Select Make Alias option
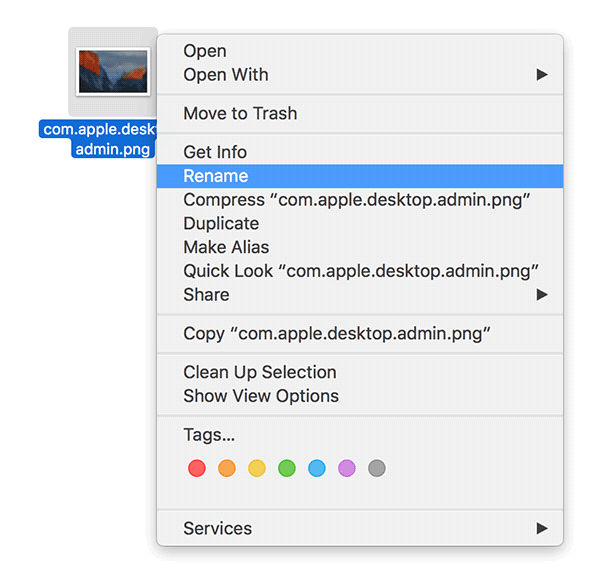Image resolution: width=600 pixels, height=587 pixels. tap(226, 247)
